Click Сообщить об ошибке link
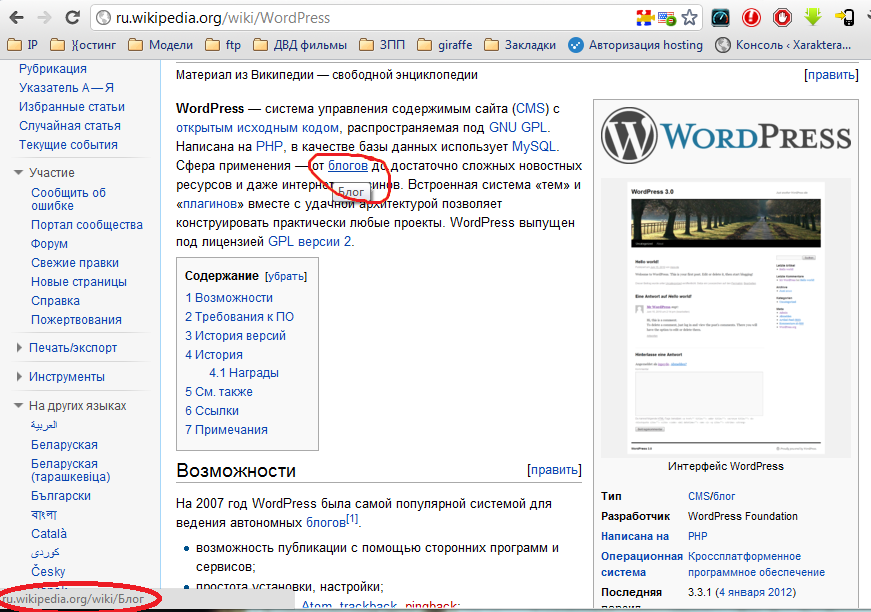 pyautogui.click(x=68, y=199)
